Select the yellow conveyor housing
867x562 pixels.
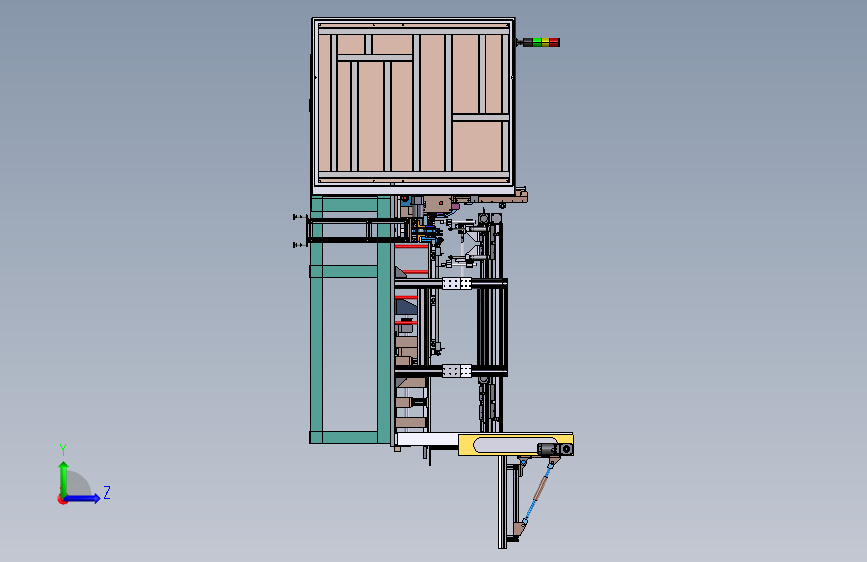(515, 445)
